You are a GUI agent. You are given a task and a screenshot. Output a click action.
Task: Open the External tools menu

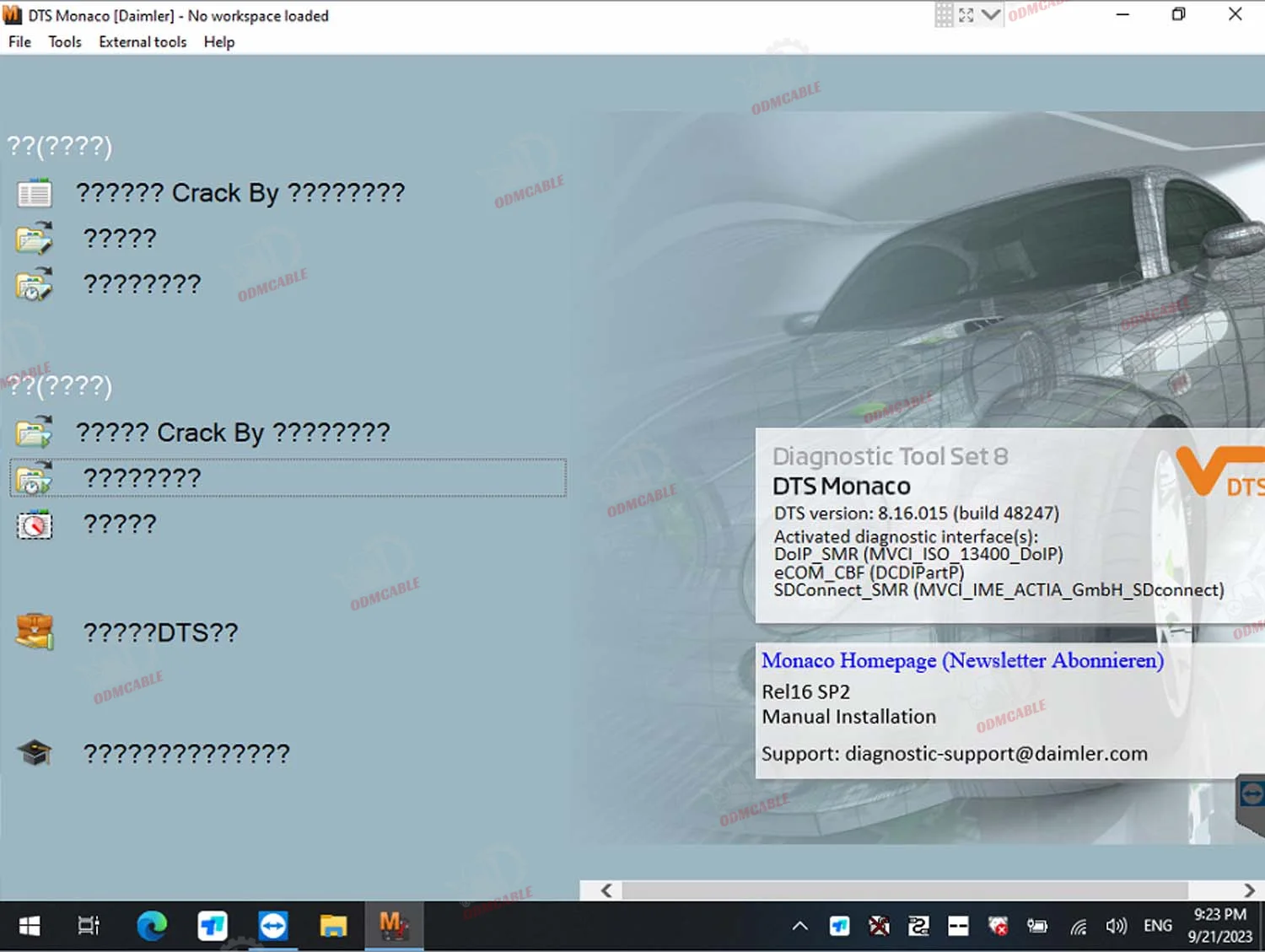click(x=143, y=42)
